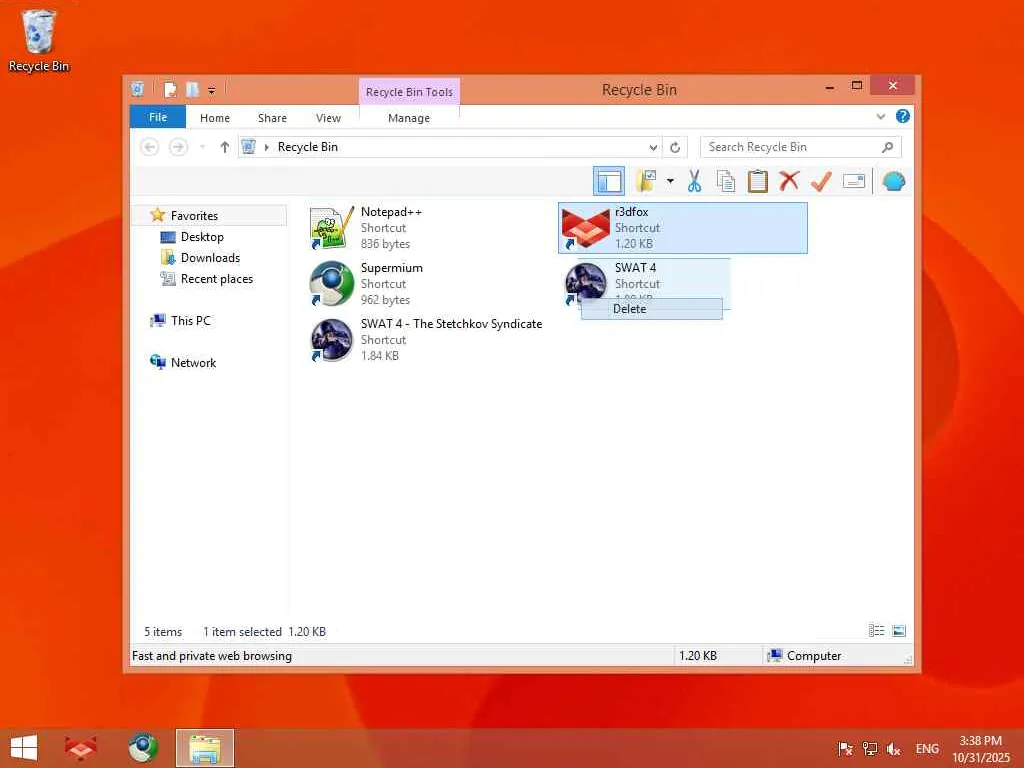Viewport: 1024px width, 768px height.
Task: Click the Forward navigation arrow
Action: click(x=178, y=147)
